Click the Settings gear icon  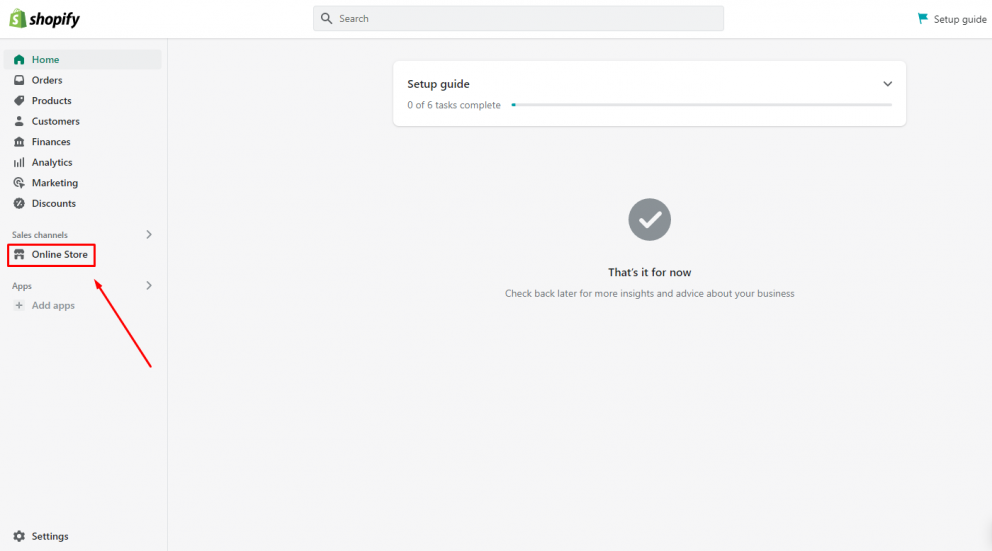point(19,536)
